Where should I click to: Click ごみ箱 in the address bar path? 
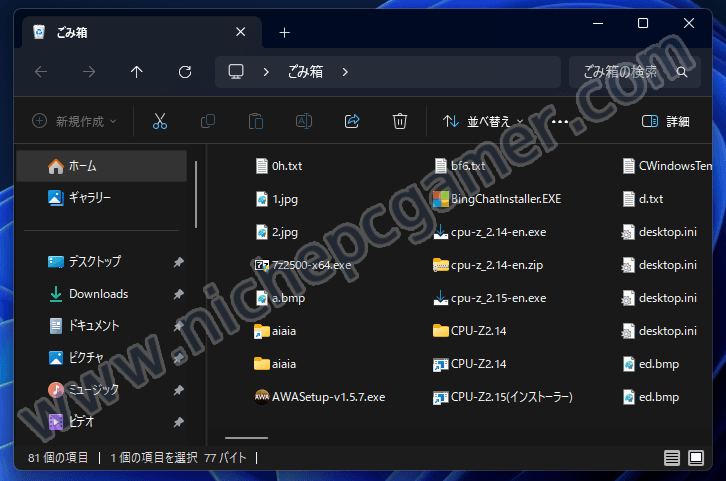tap(305, 72)
